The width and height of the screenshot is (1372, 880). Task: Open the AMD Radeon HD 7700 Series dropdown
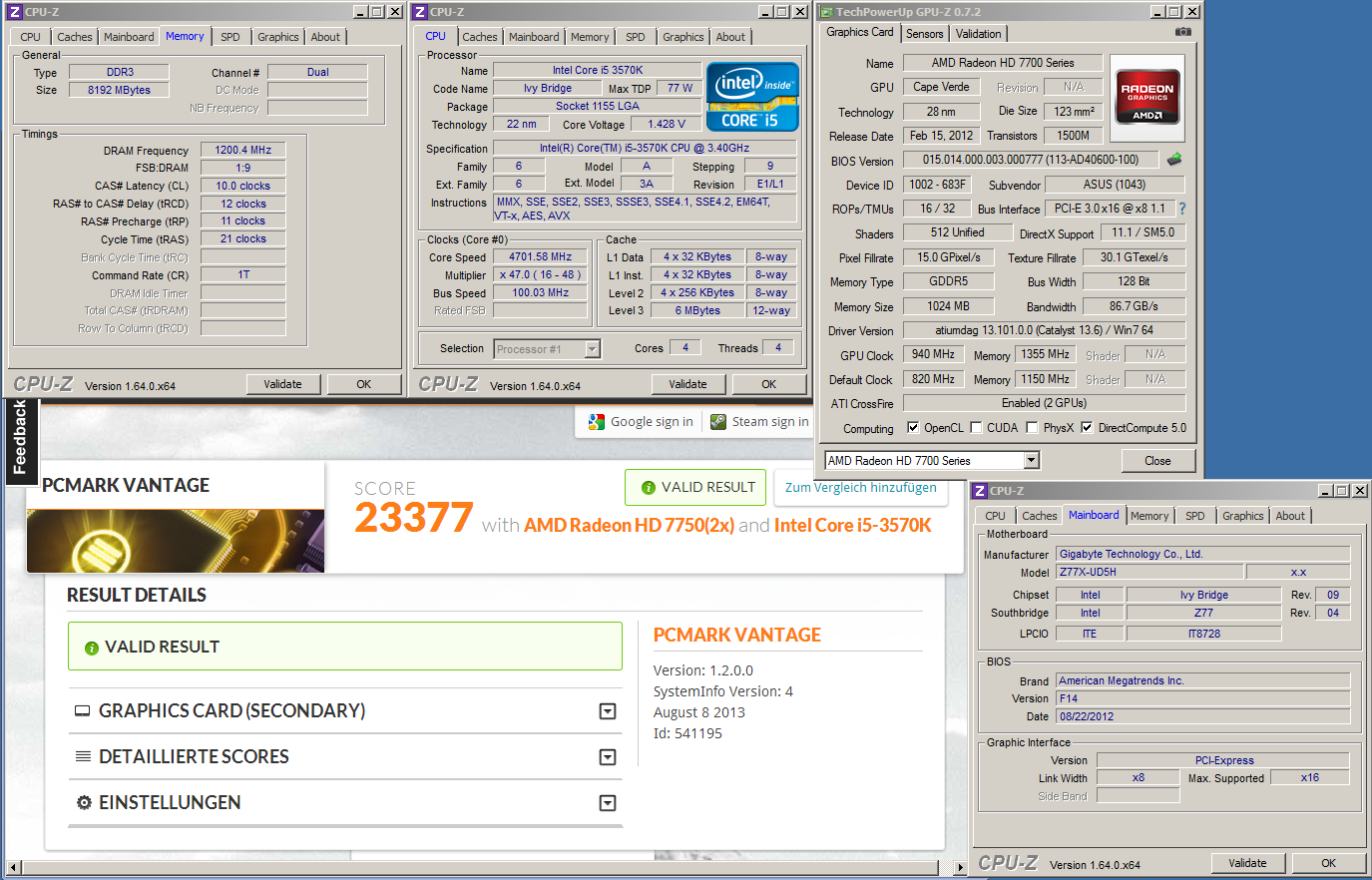[1032, 460]
